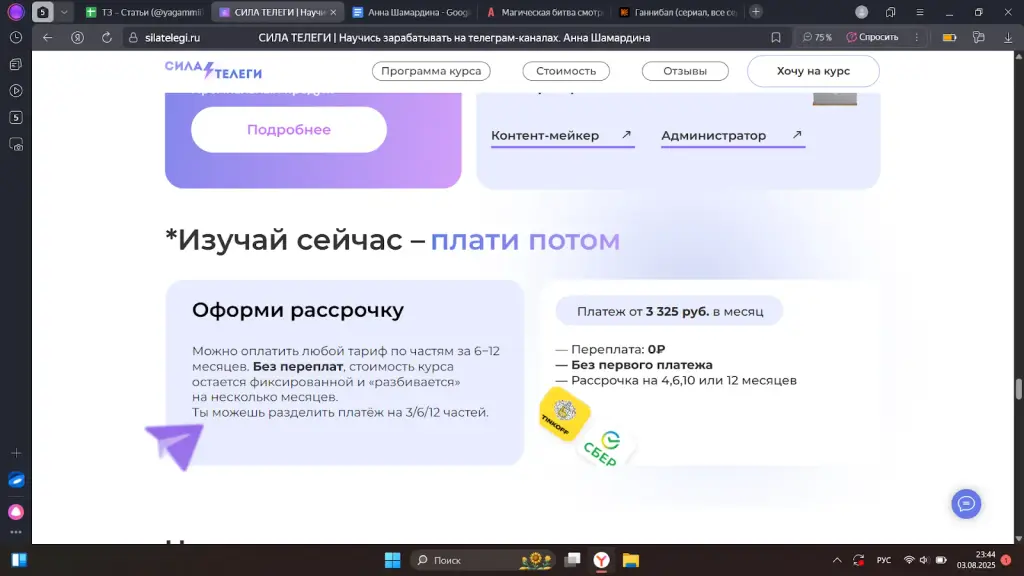The image size is (1024, 576).
Task: Open the clock showing 23:44
Action: pyautogui.click(x=976, y=560)
